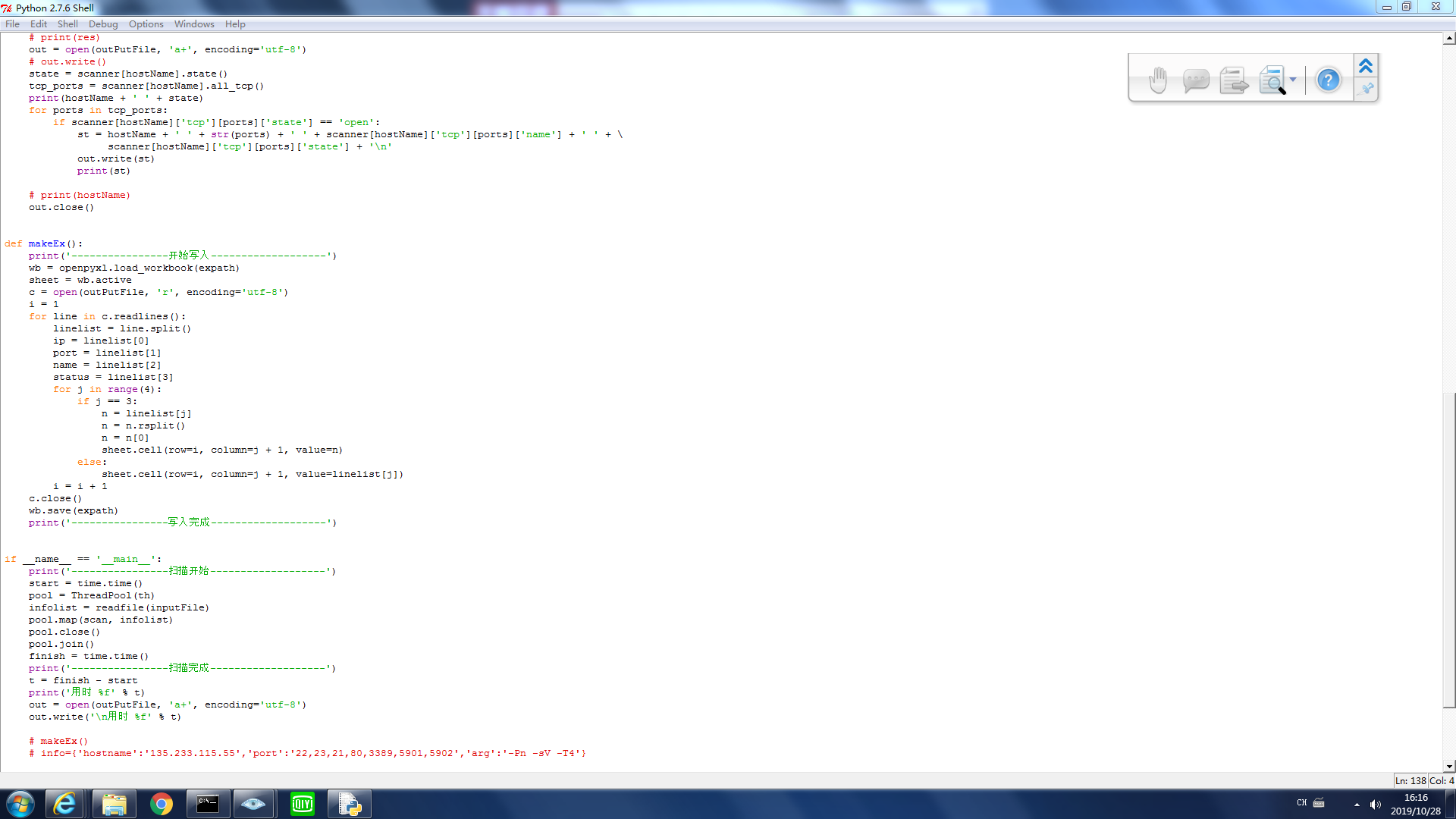Click the hand icon in floating toolbar
Viewport: 1456px width, 819px height.
pyautogui.click(x=1158, y=80)
